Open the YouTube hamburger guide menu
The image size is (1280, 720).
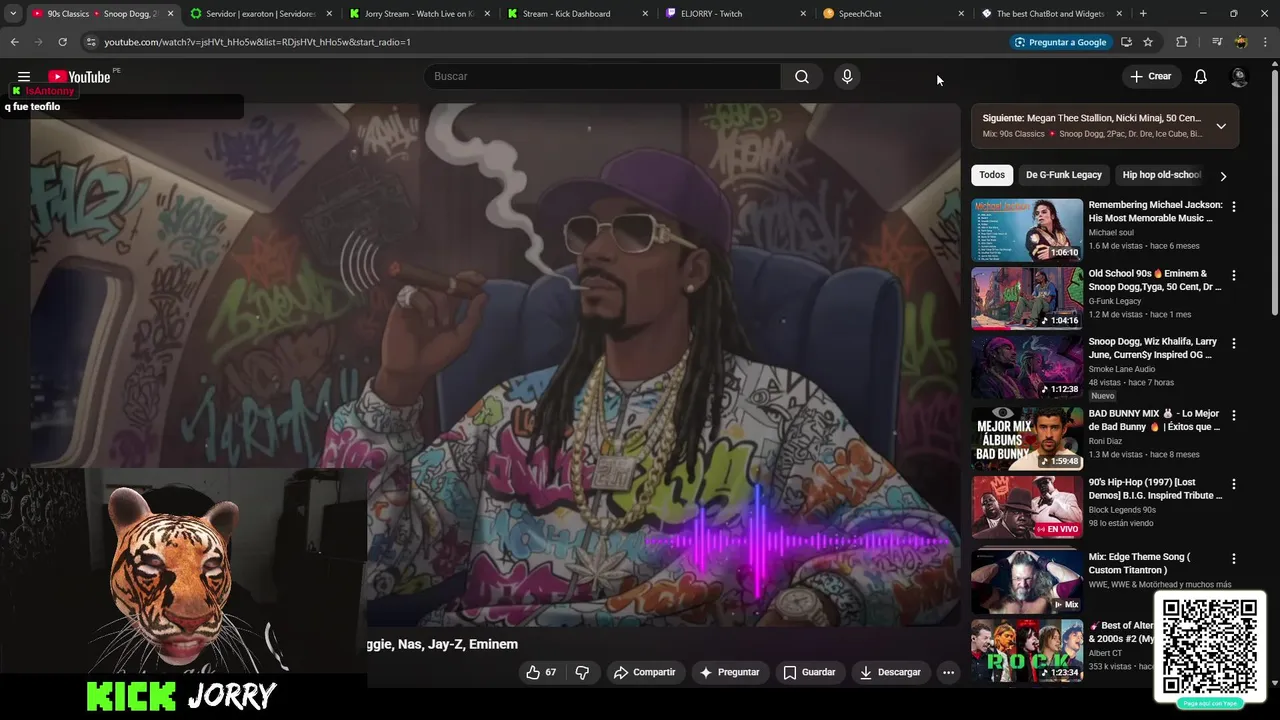point(24,77)
